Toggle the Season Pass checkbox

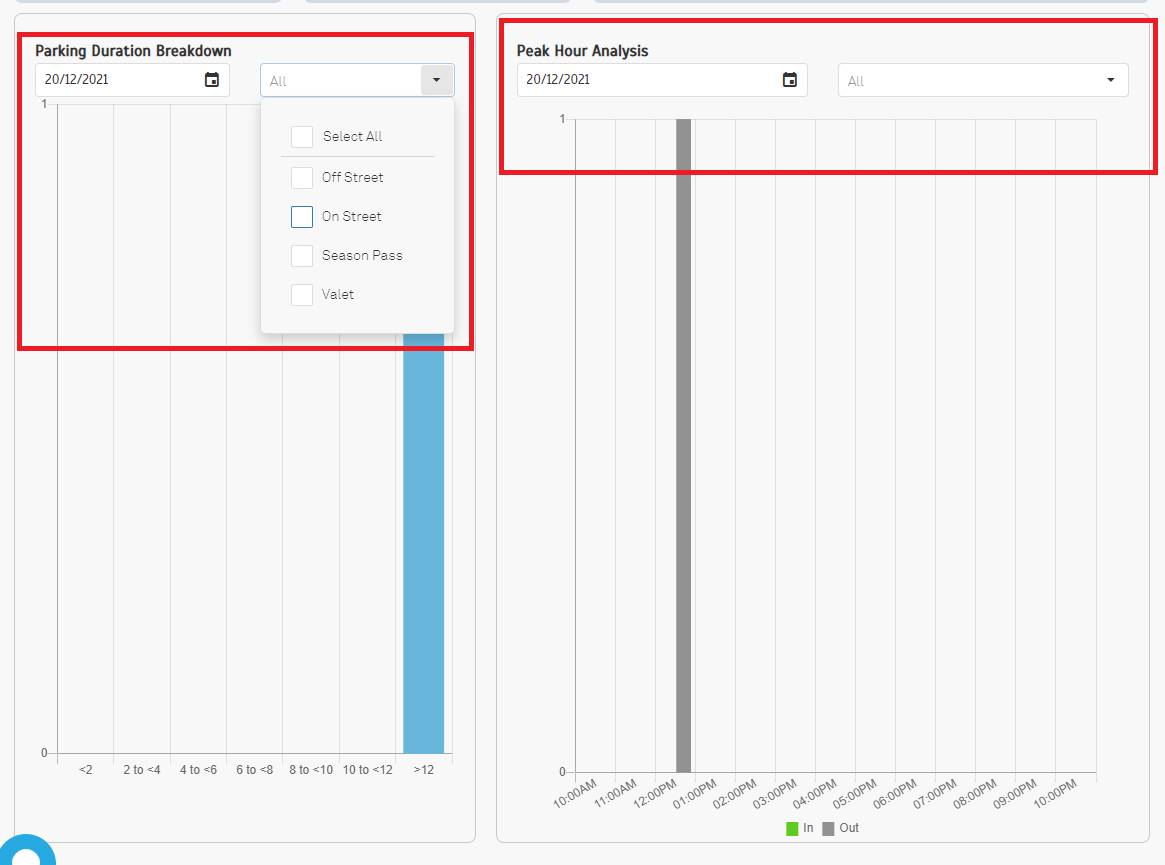click(302, 256)
